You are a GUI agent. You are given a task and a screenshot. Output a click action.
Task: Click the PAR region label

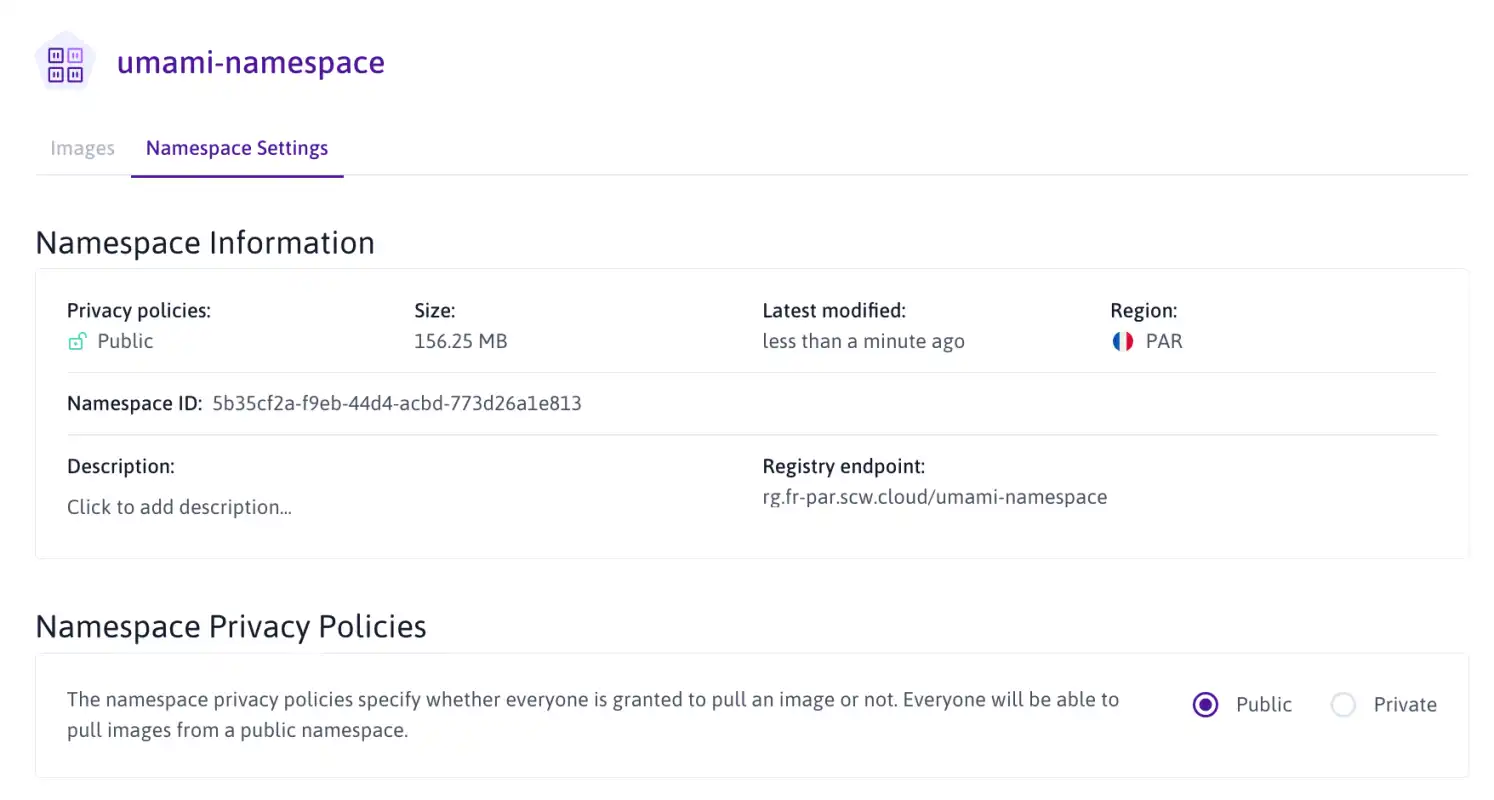pyautogui.click(x=1164, y=341)
